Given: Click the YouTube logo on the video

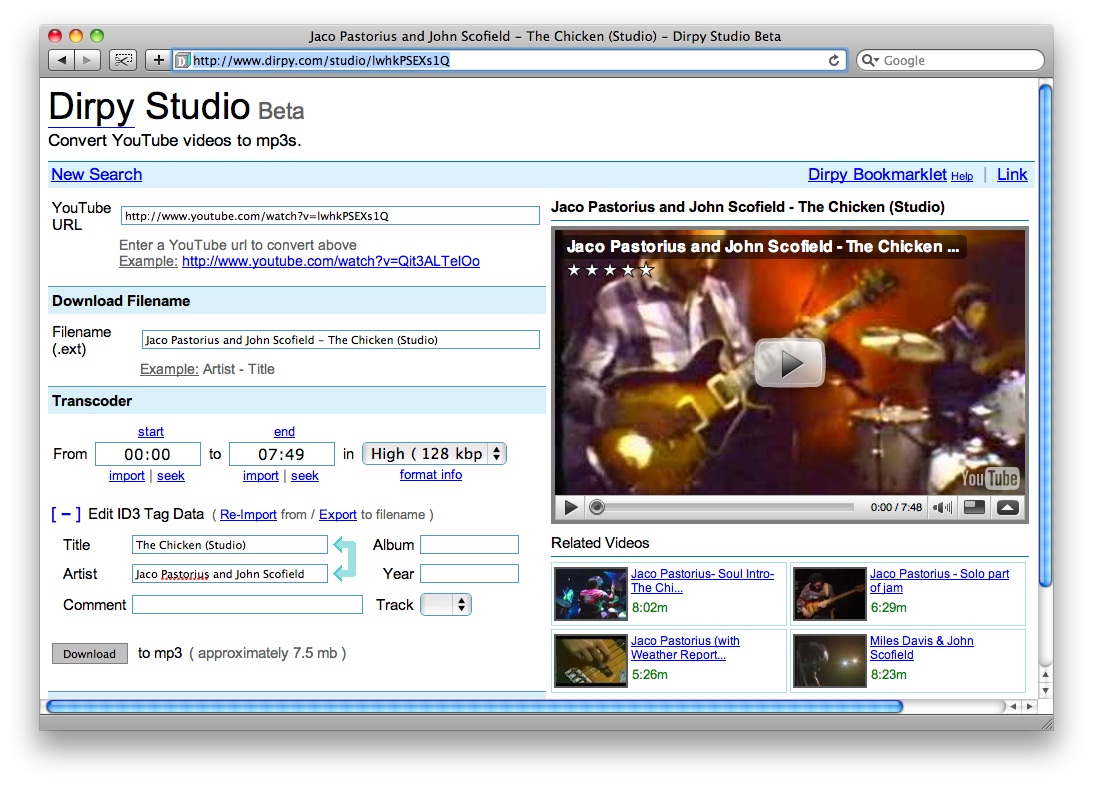Looking at the screenshot, I should click(990, 478).
